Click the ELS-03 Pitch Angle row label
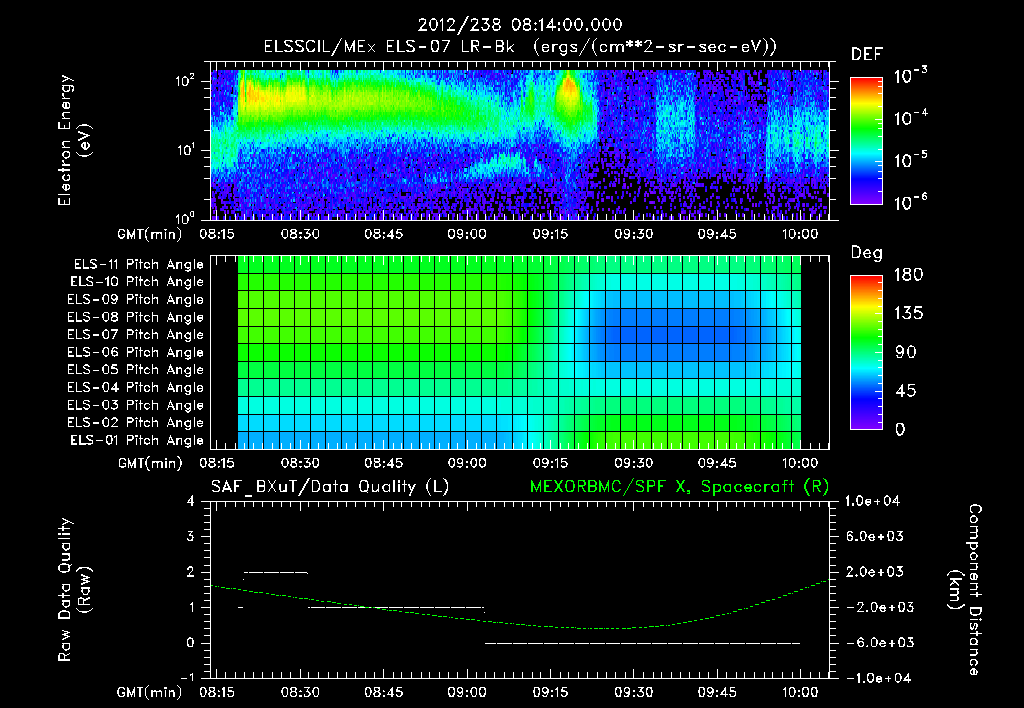Image resolution: width=1024 pixels, height=708 pixels. (x=136, y=406)
